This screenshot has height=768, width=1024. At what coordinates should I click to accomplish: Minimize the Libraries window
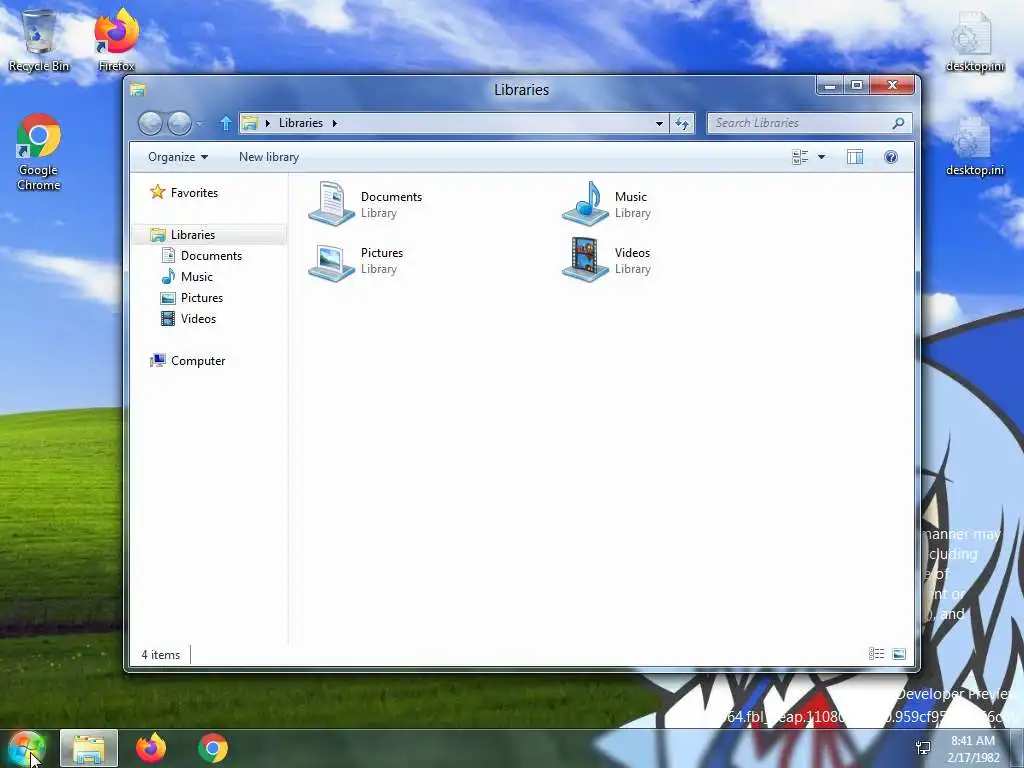[829, 86]
